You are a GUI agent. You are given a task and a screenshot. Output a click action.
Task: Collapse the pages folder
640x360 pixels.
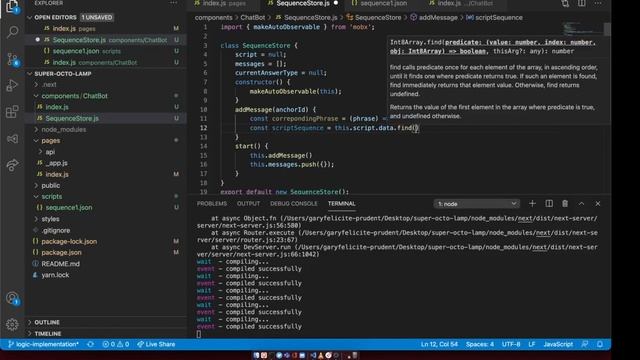click(x=51, y=140)
